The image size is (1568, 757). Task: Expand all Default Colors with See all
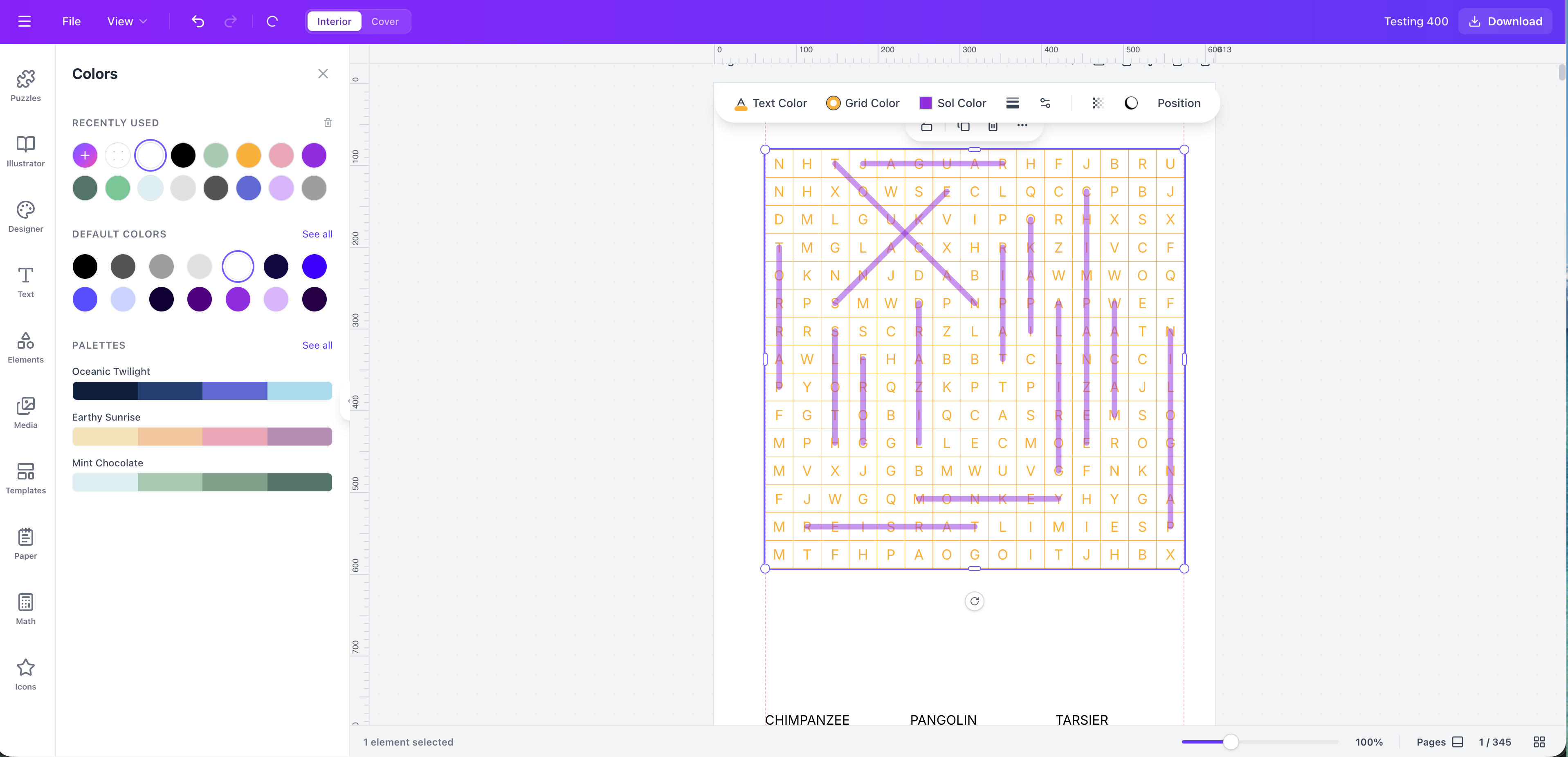317,234
